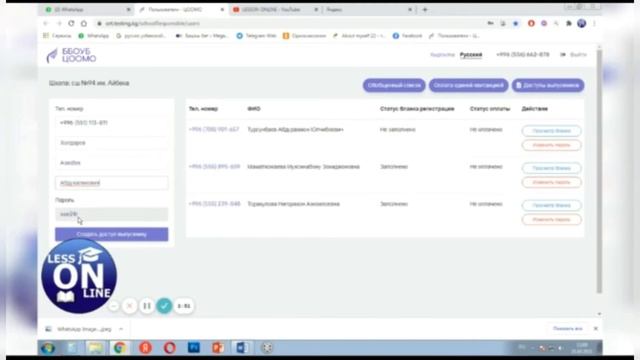
Task: Log out with the Выйти link
Action: pyautogui.click(x=574, y=55)
